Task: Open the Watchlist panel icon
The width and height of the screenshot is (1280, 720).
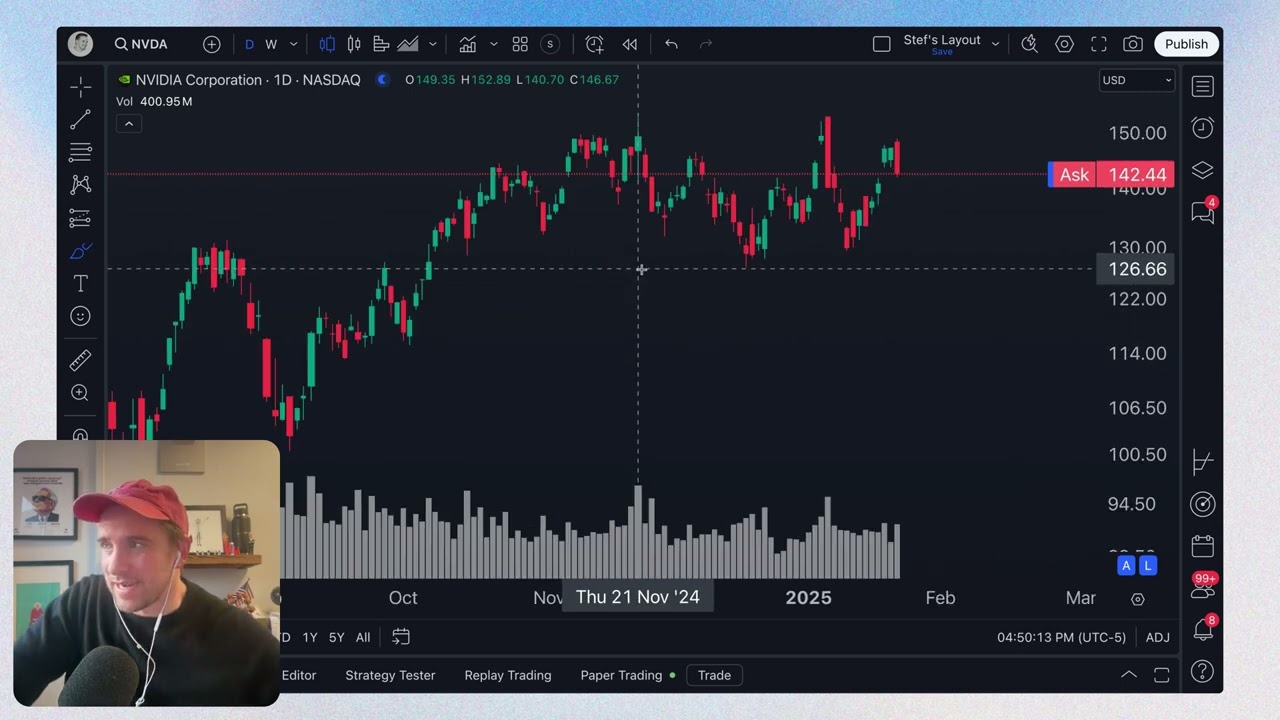Action: 1203,87
